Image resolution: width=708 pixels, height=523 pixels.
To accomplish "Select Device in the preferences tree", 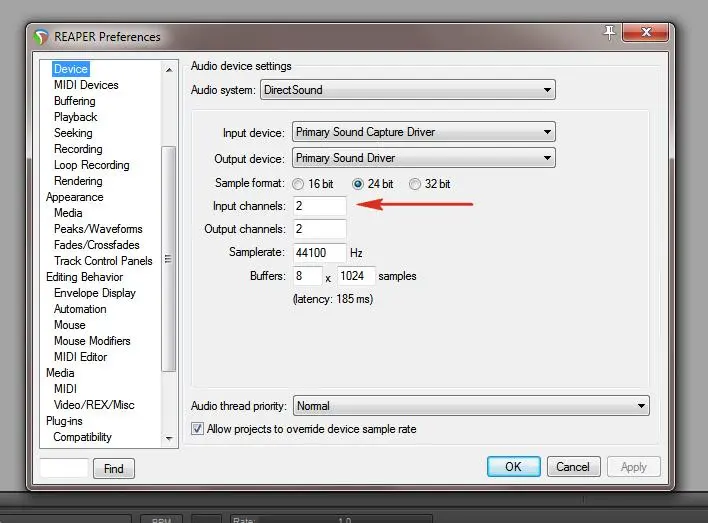I will 71,69.
